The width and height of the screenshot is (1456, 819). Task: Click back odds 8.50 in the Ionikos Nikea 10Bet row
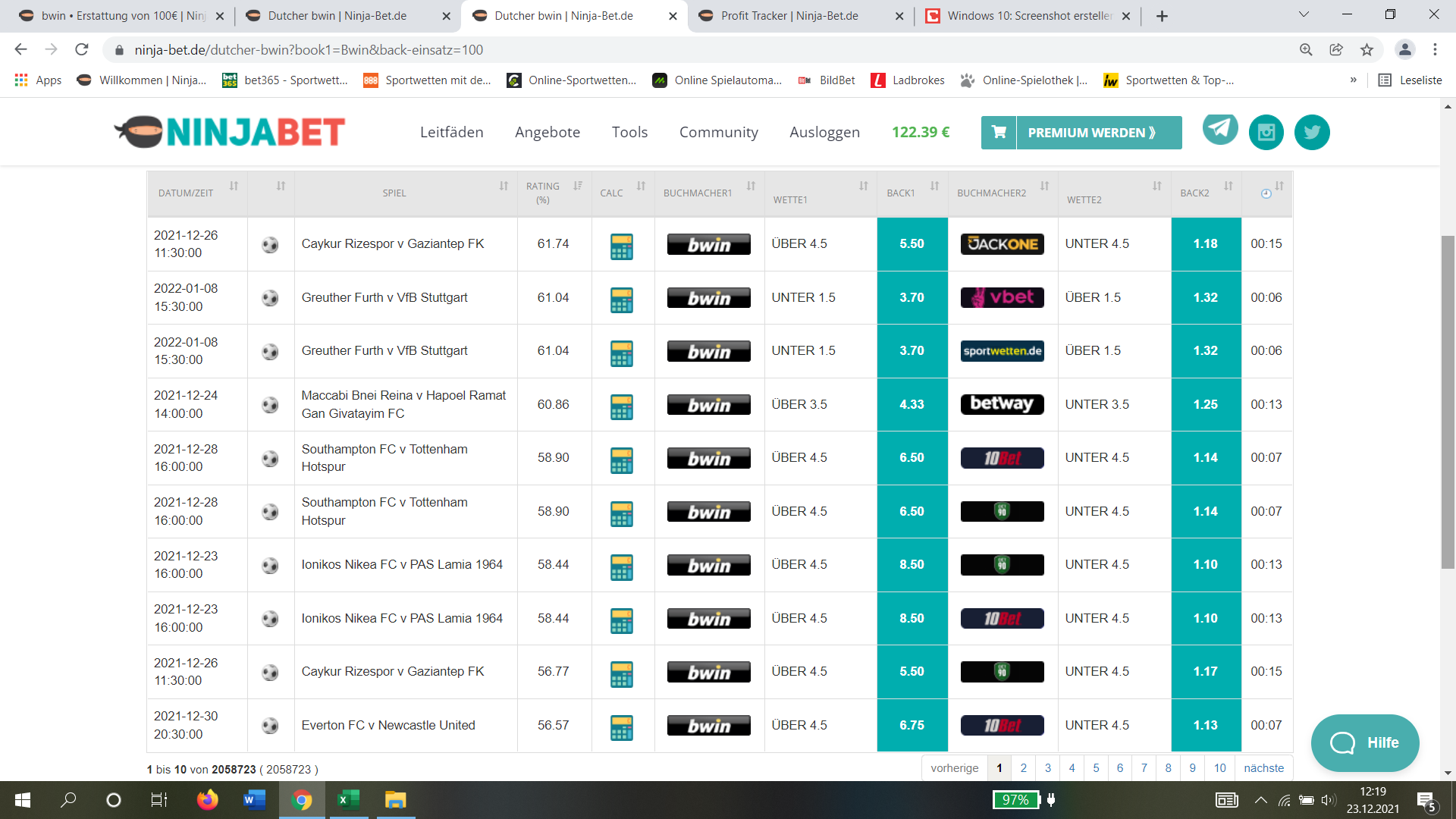click(912, 619)
